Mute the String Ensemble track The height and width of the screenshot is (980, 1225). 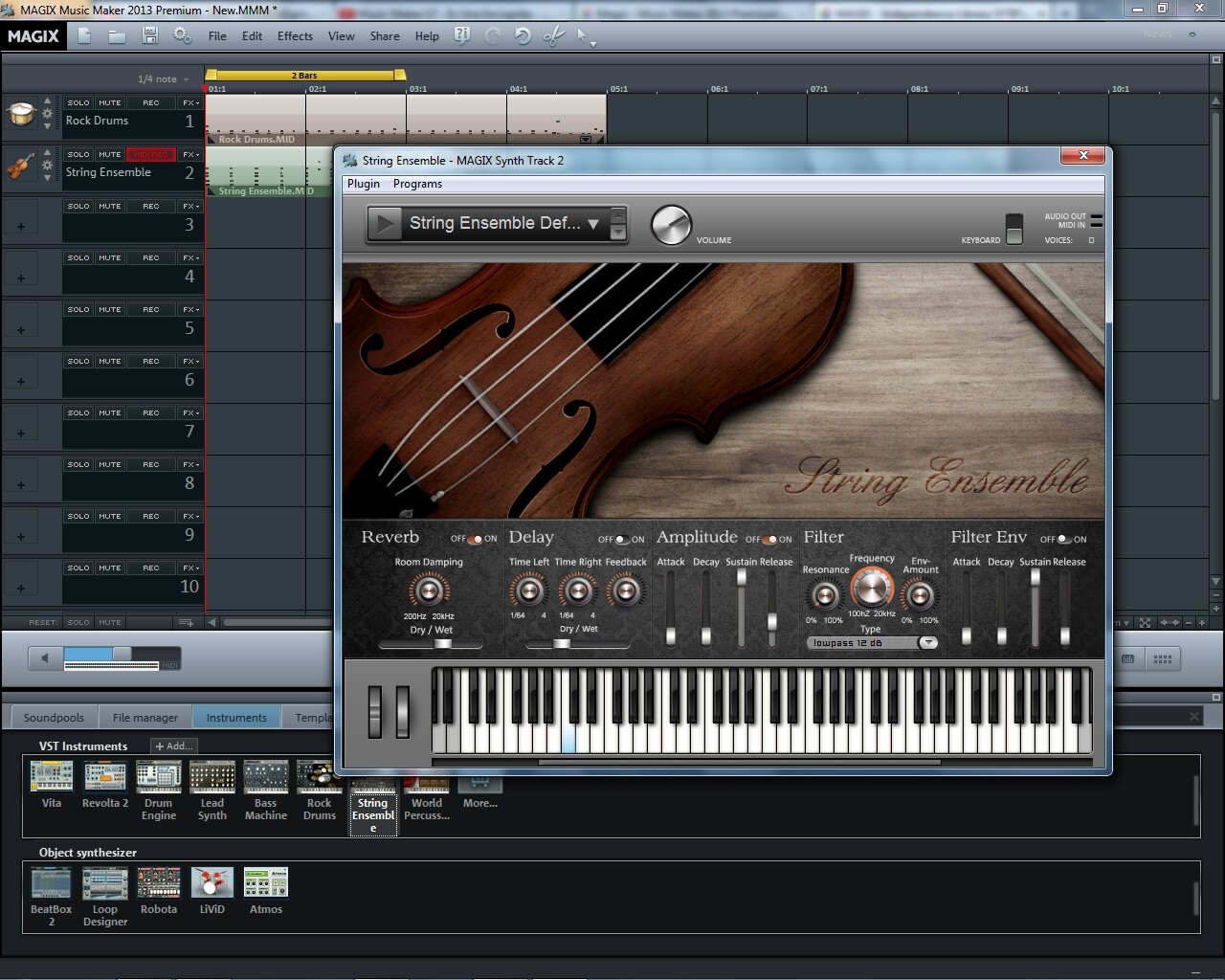[x=110, y=154]
